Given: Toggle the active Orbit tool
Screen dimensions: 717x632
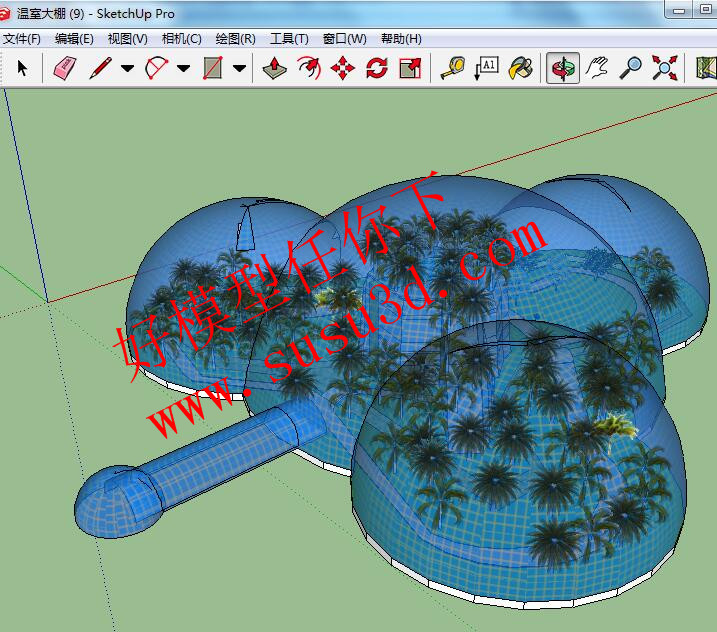Looking at the screenshot, I should 563,68.
